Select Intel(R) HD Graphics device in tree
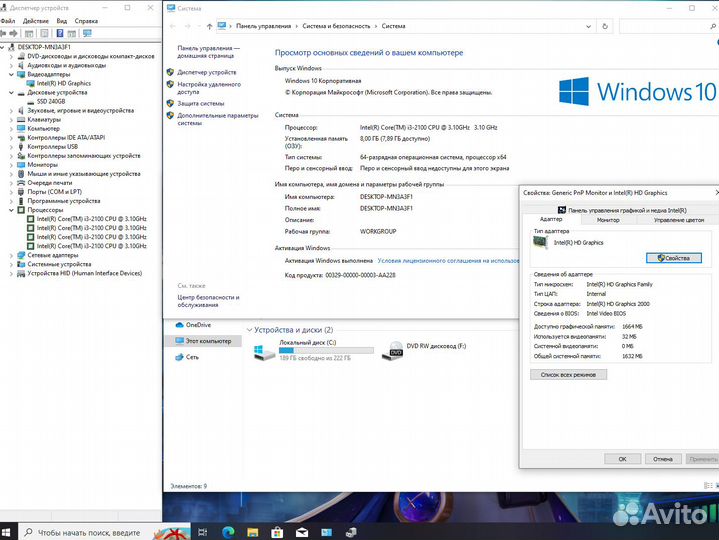Screen dimensions: 719x540 point(64,83)
